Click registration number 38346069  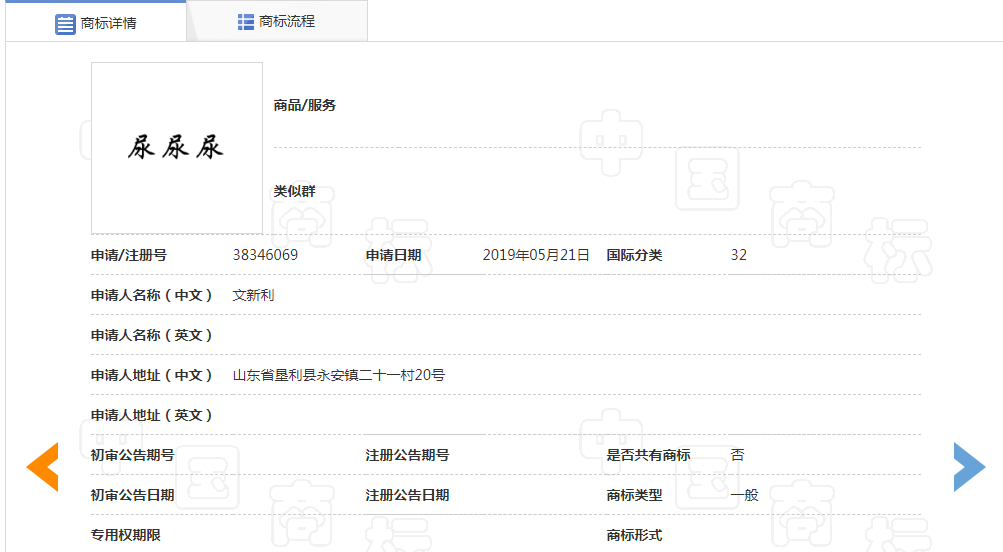point(265,255)
